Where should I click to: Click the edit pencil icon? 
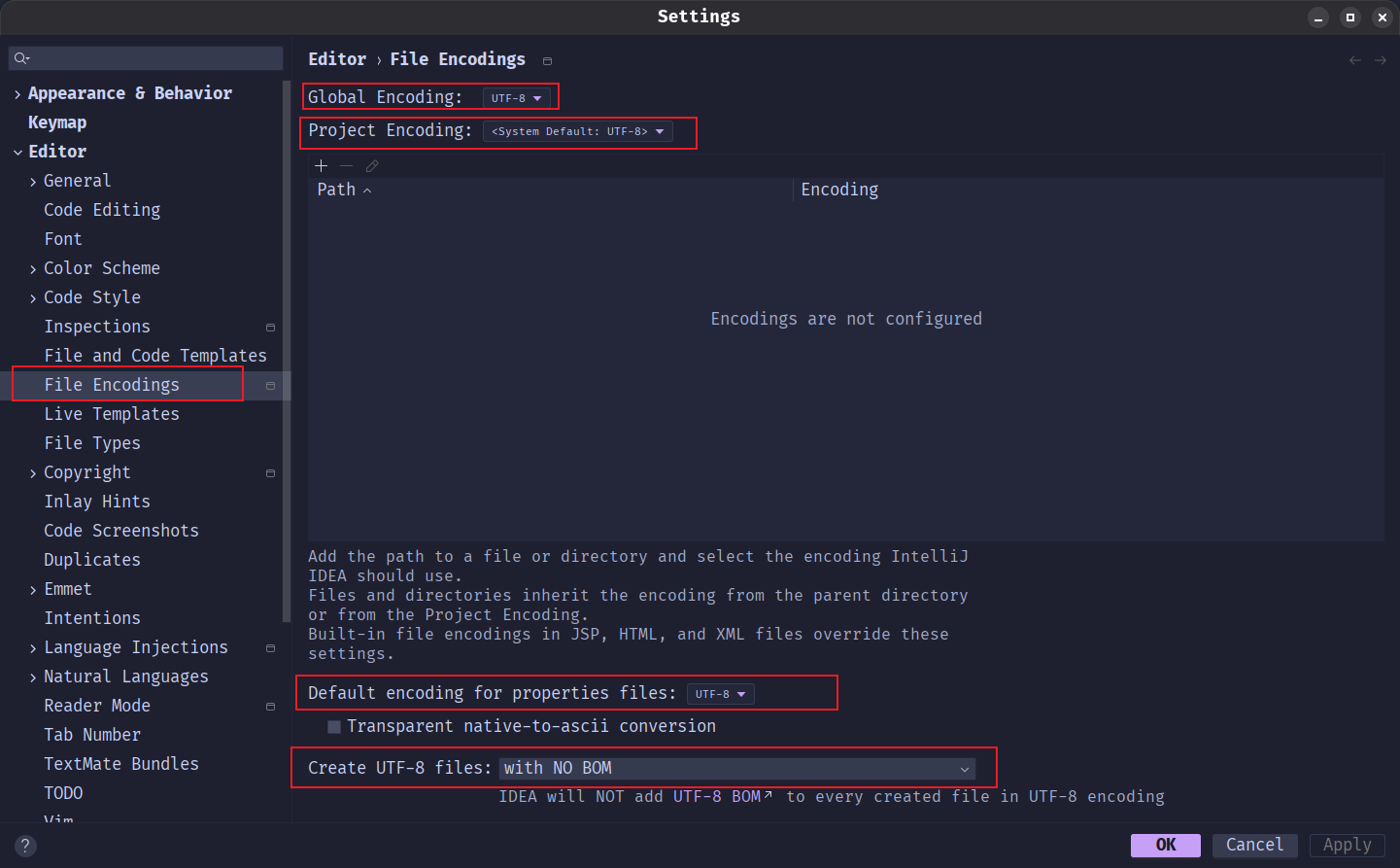coord(372,166)
